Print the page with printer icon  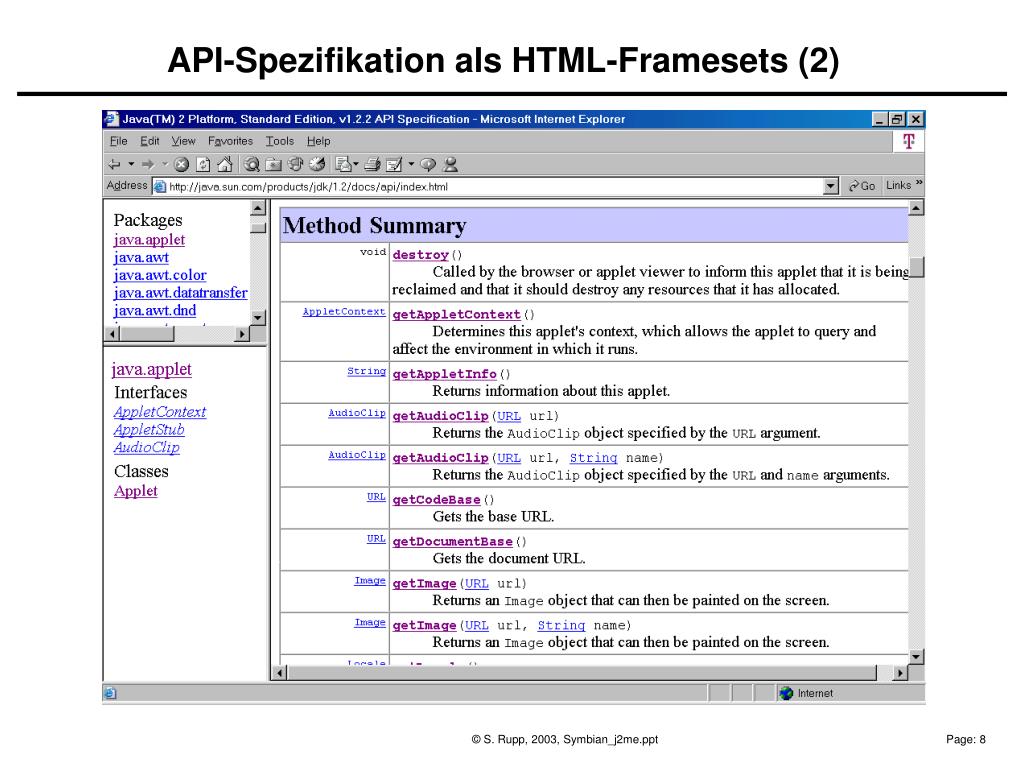373,165
